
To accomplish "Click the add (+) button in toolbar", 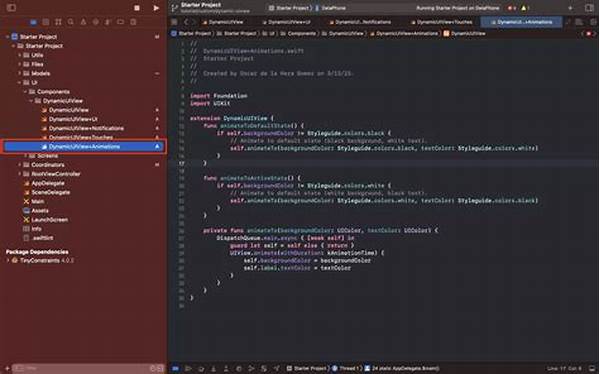I will tap(570, 8).
